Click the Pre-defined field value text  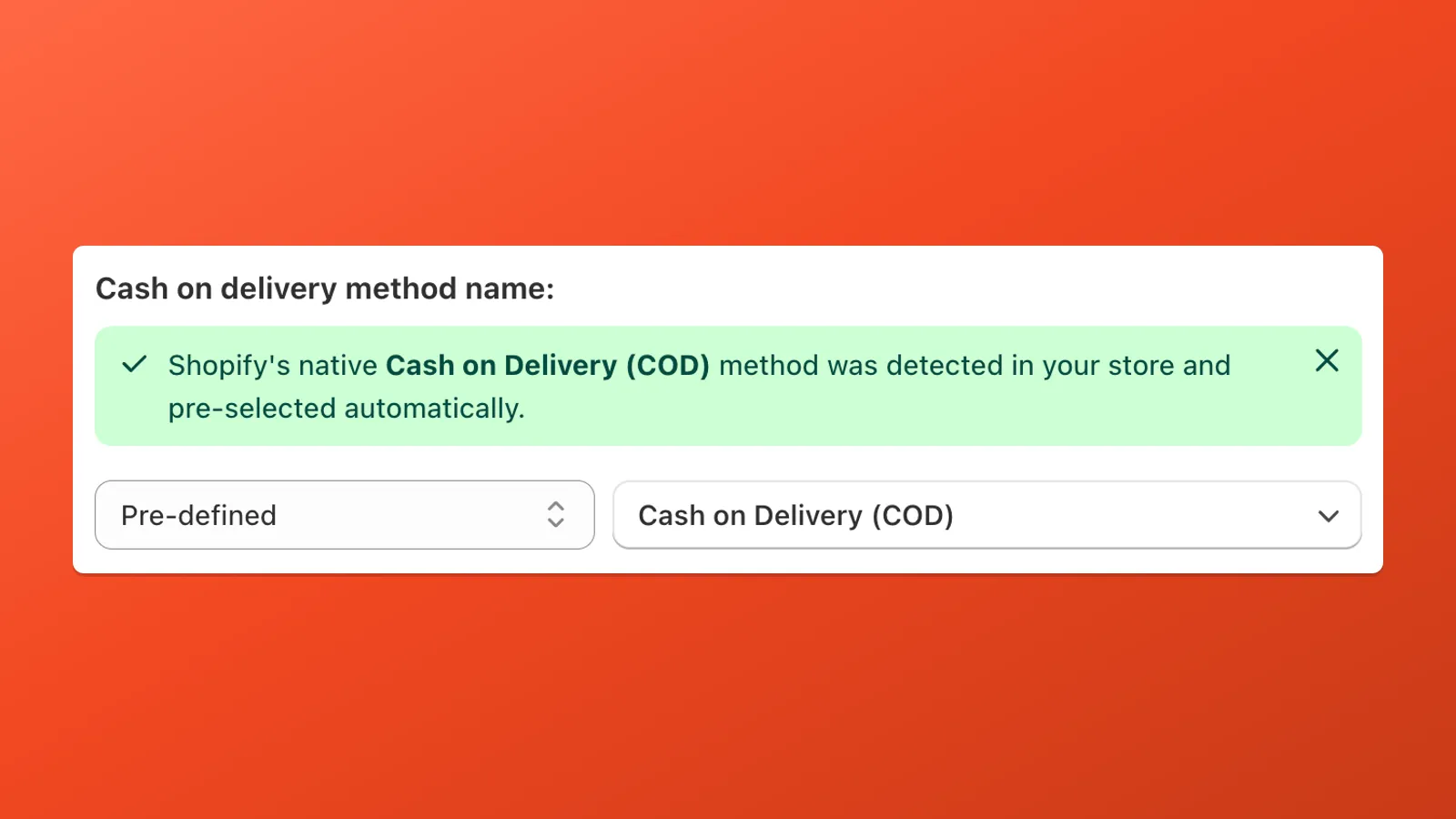tap(198, 515)
